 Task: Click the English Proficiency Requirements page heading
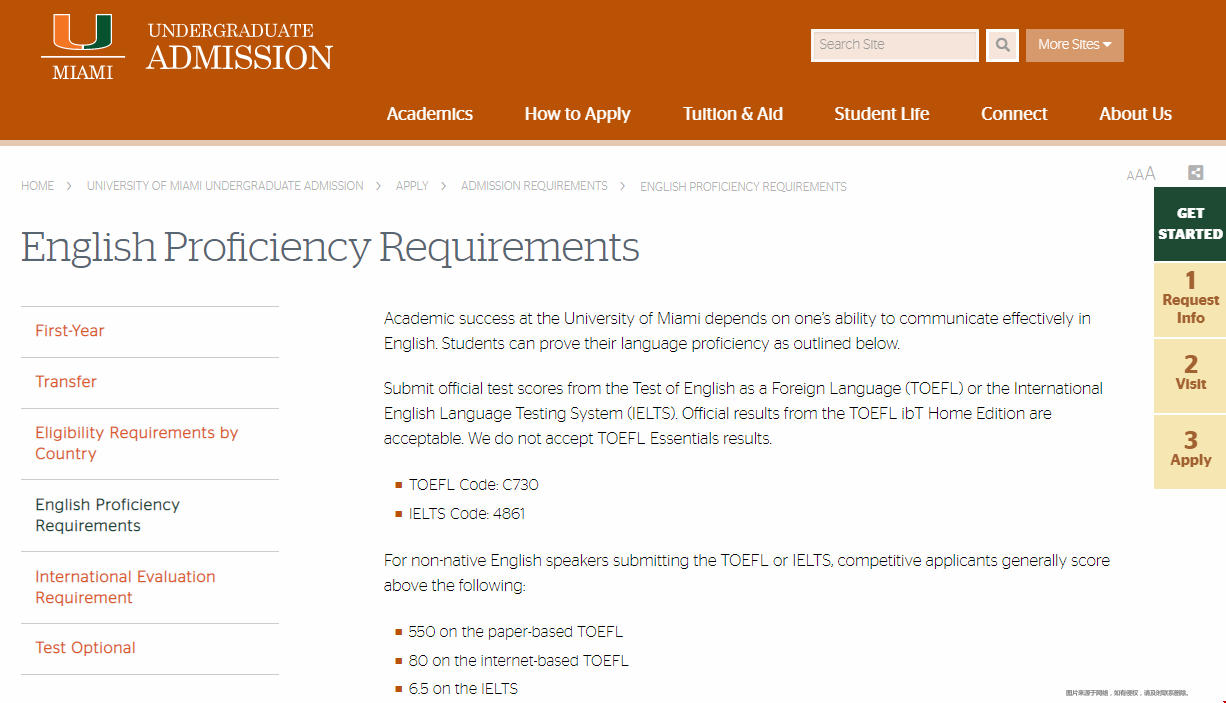pyautogui.click(x=330, y=248)
